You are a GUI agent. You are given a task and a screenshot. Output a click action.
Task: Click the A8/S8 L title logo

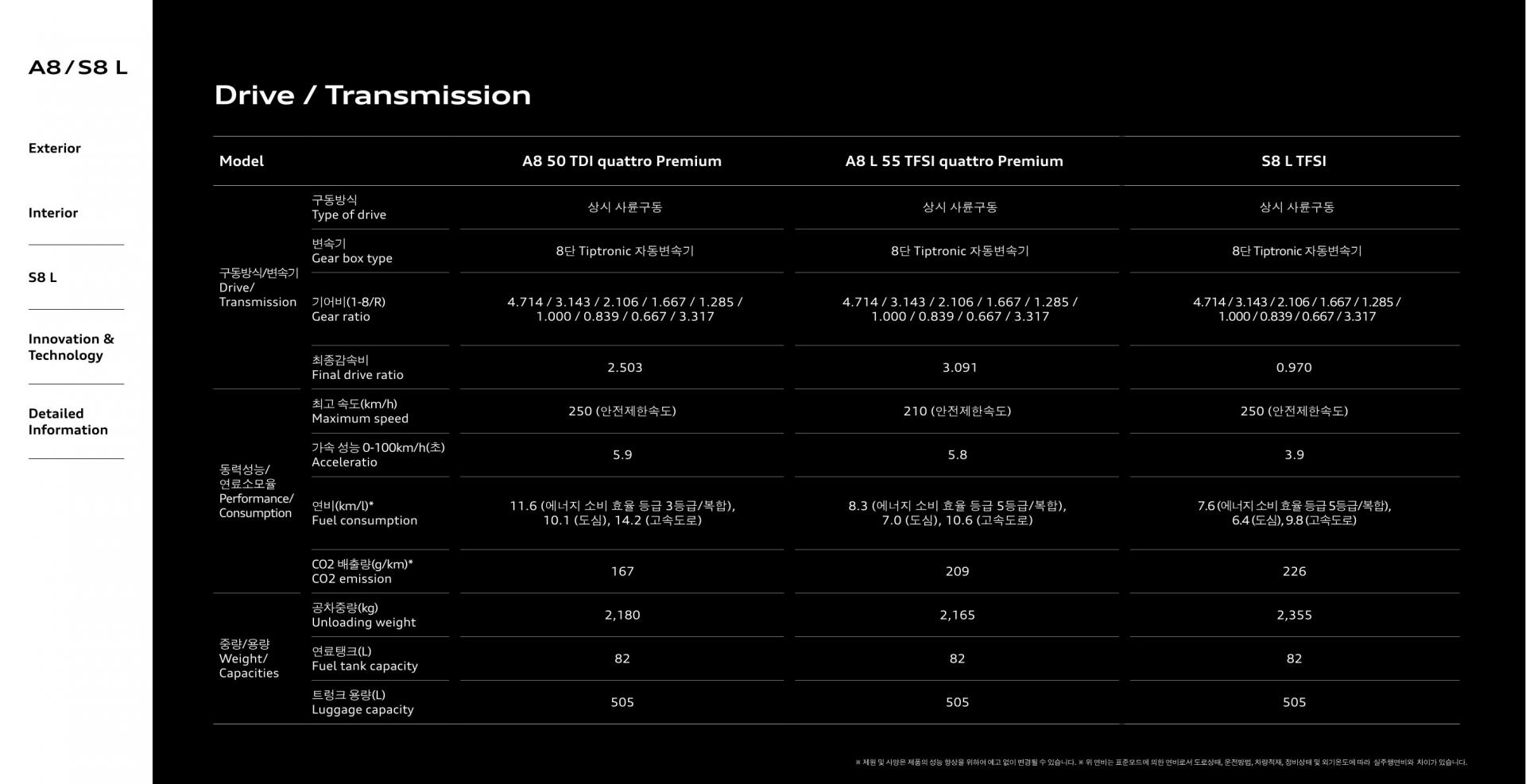pos(78,68)
